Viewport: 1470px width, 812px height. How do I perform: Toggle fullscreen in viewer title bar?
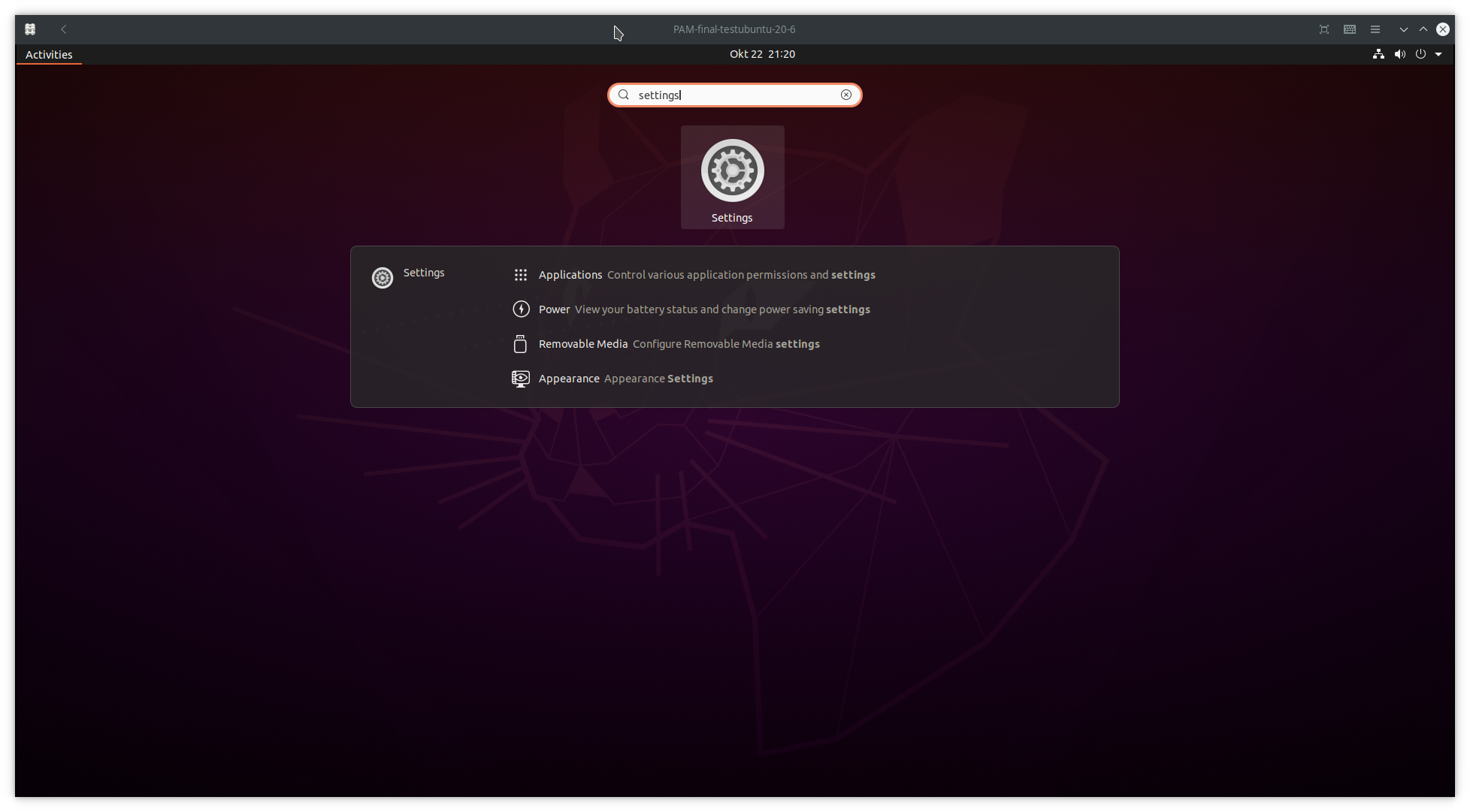tap(1324, 29)
